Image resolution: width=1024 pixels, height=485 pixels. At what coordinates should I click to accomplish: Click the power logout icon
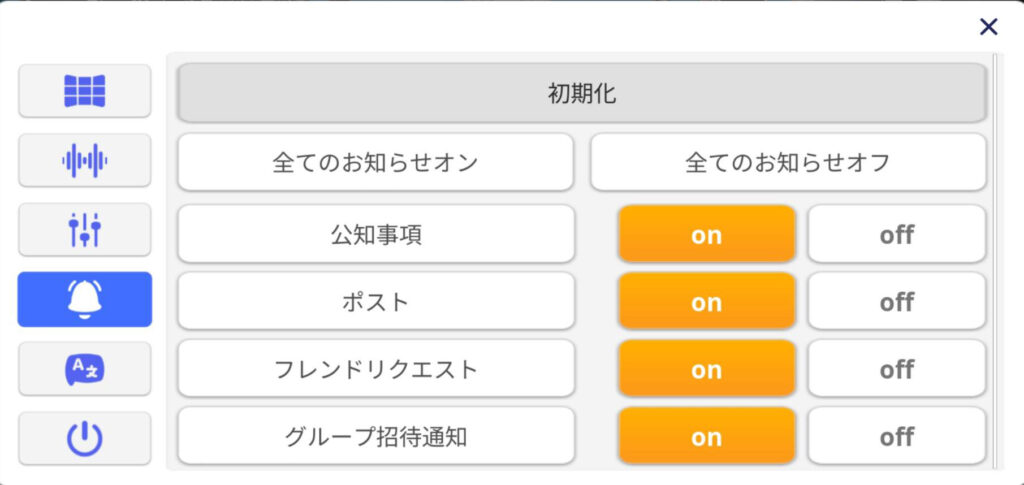84,438
